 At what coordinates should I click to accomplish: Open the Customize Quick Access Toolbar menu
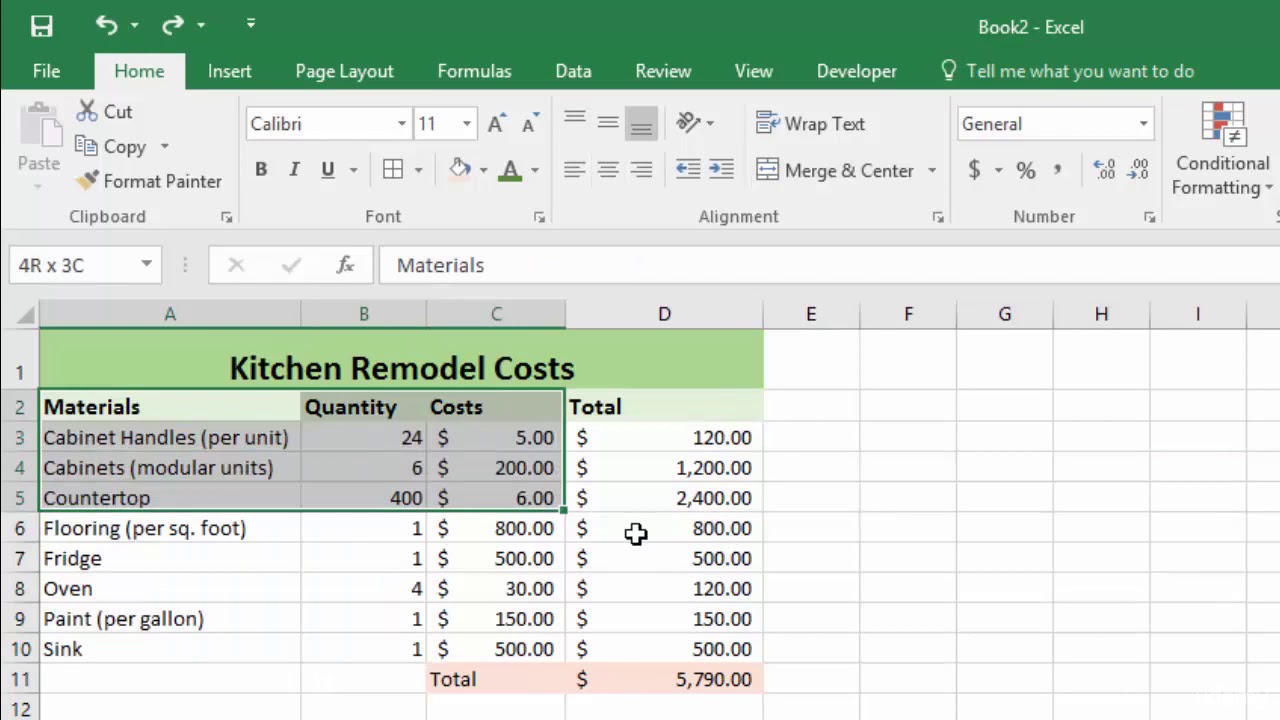point(250,25)
